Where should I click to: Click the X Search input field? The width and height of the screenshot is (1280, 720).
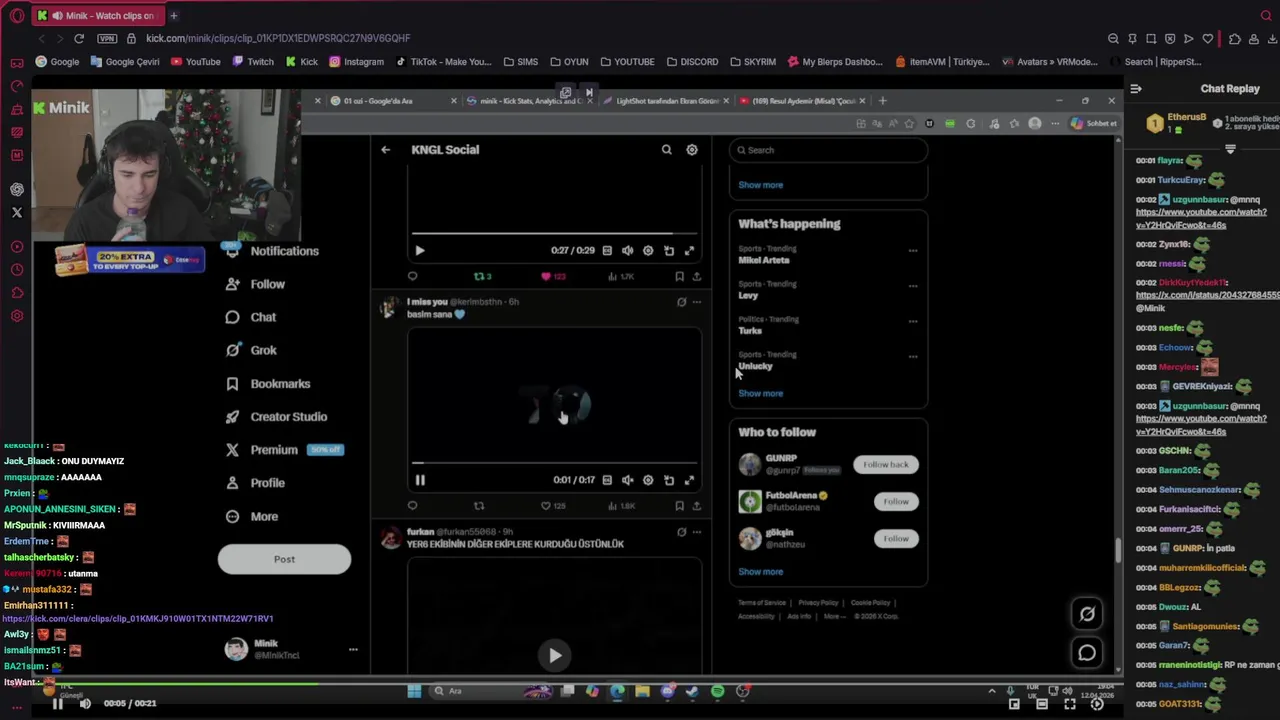click(828, 150)
